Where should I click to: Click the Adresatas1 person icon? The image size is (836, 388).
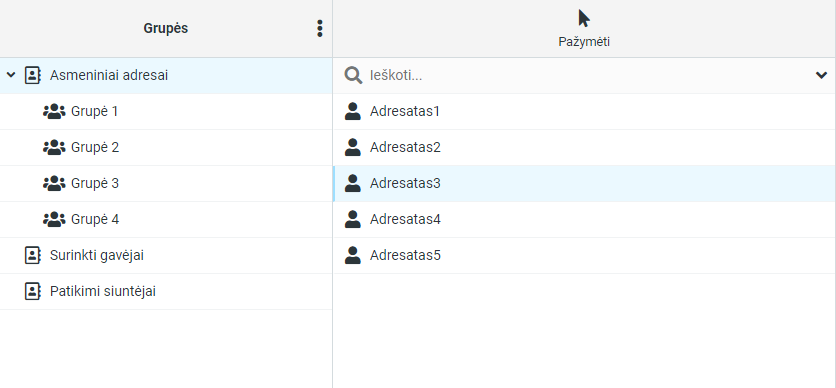[352, 111]
